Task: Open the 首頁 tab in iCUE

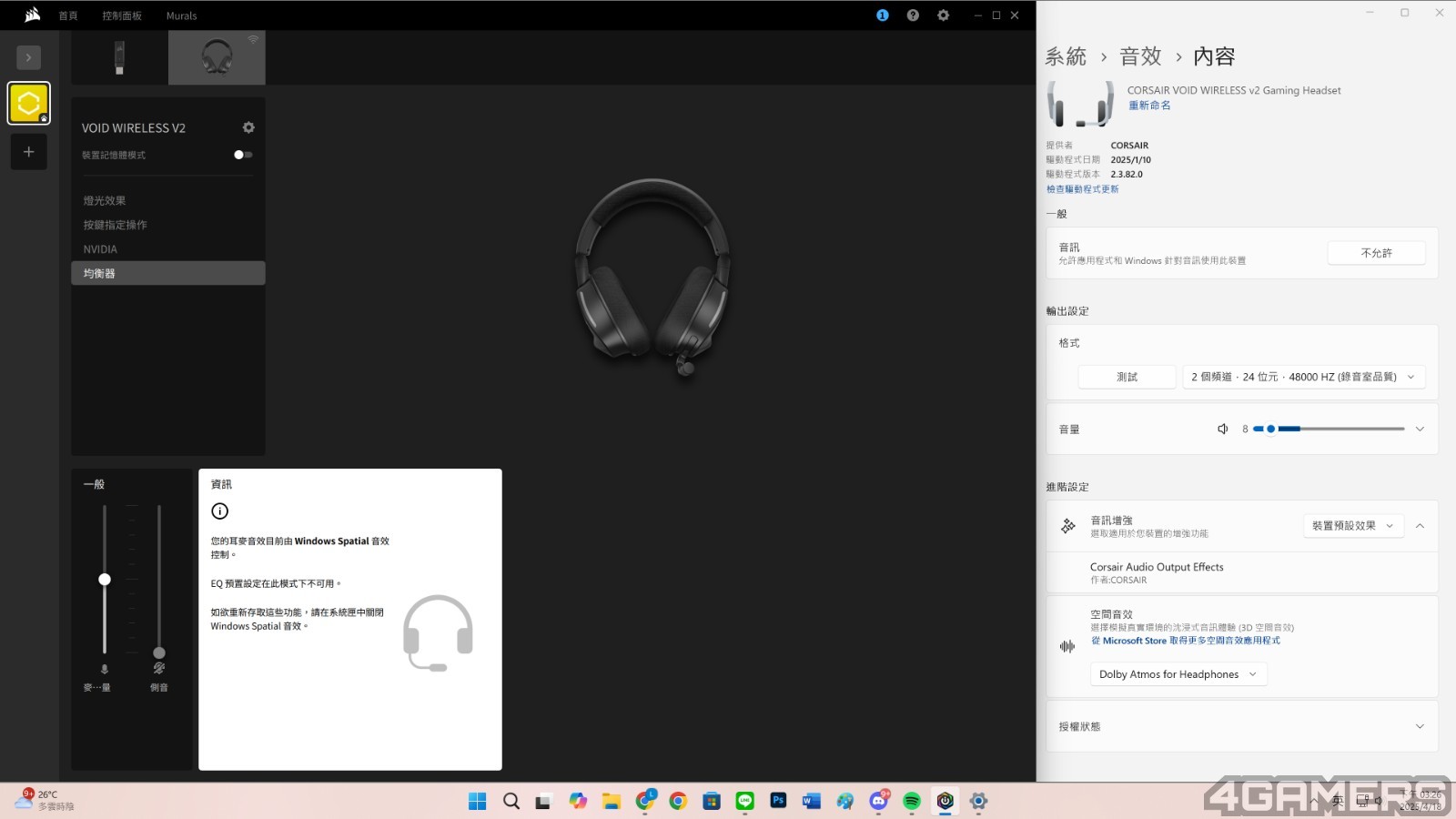Action: click(68, 15)
